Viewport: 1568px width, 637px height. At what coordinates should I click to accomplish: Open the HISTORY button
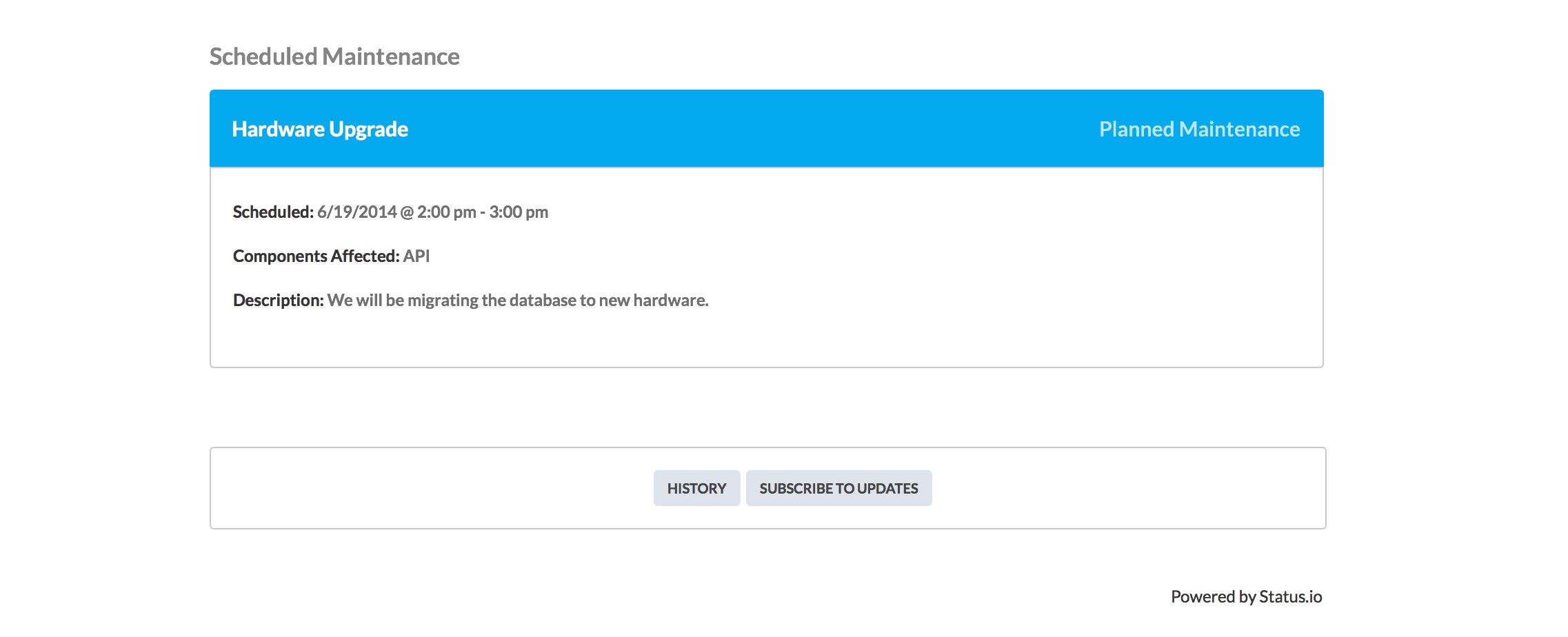coord(696,488)
